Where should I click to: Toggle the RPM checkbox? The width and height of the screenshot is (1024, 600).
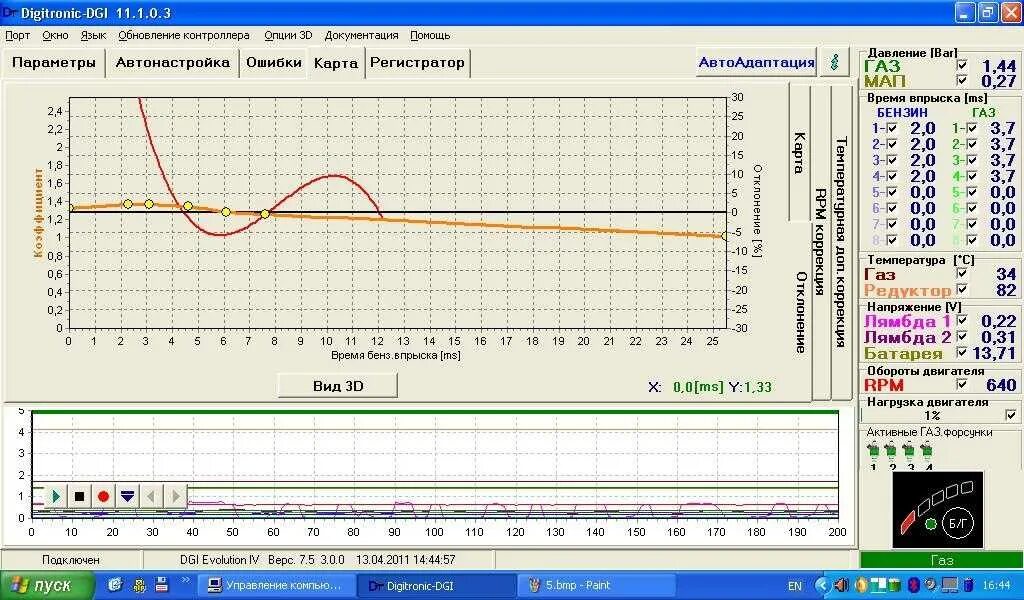(x=962, y=384)
